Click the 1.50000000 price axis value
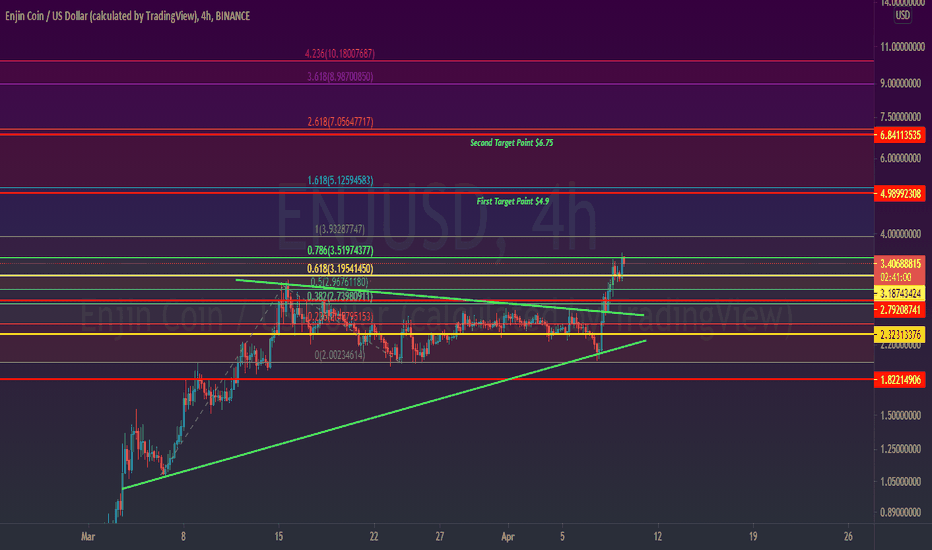The width and height of the screenshot is (932, 550). 902,416
